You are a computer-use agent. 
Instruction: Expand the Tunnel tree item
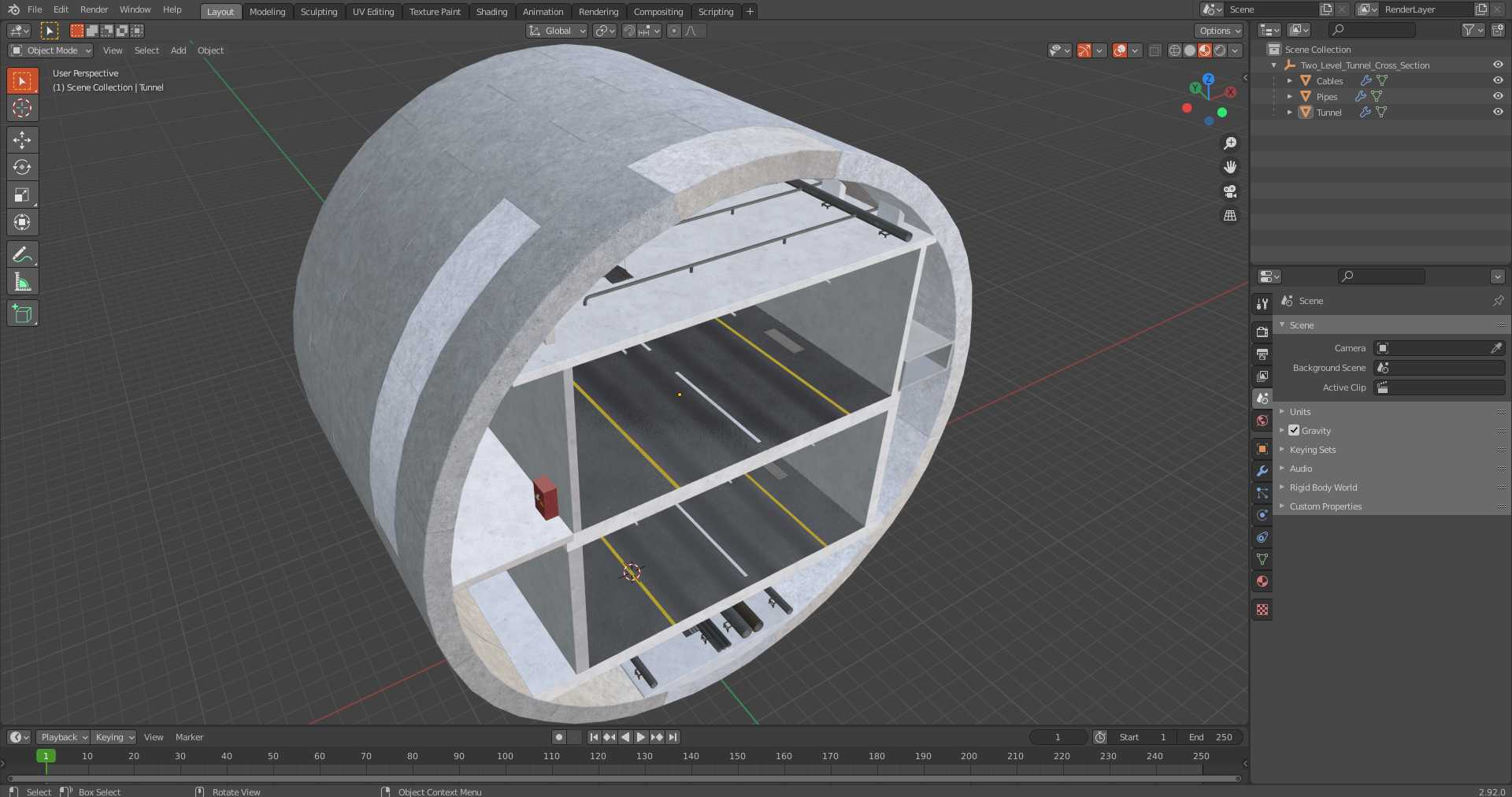tap(1290, 112)
